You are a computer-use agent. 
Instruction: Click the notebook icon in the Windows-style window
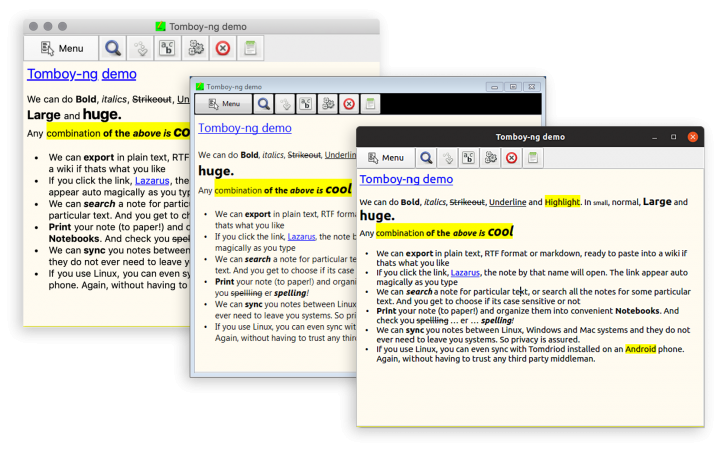point(370,104)
